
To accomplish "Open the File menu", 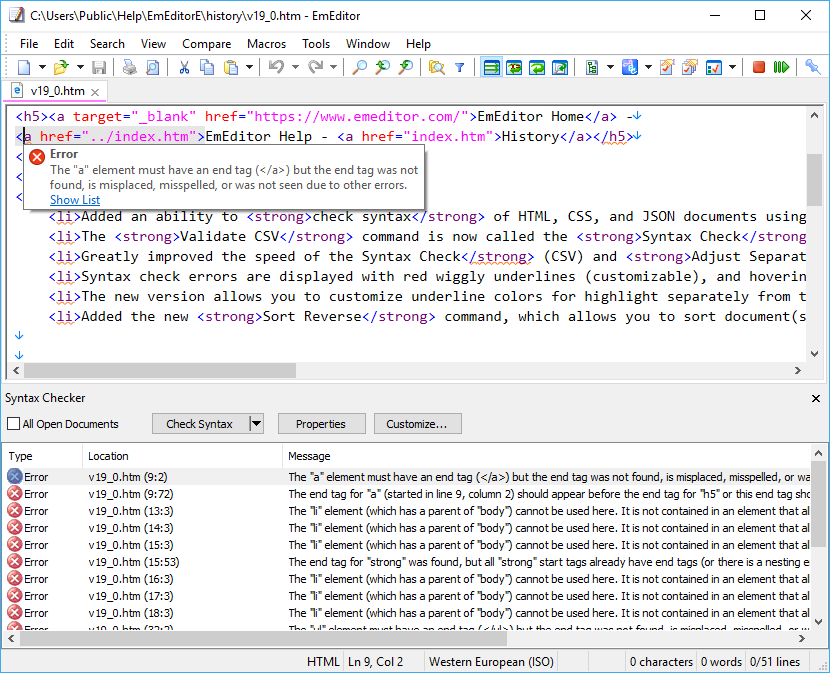I will (29, 44).
